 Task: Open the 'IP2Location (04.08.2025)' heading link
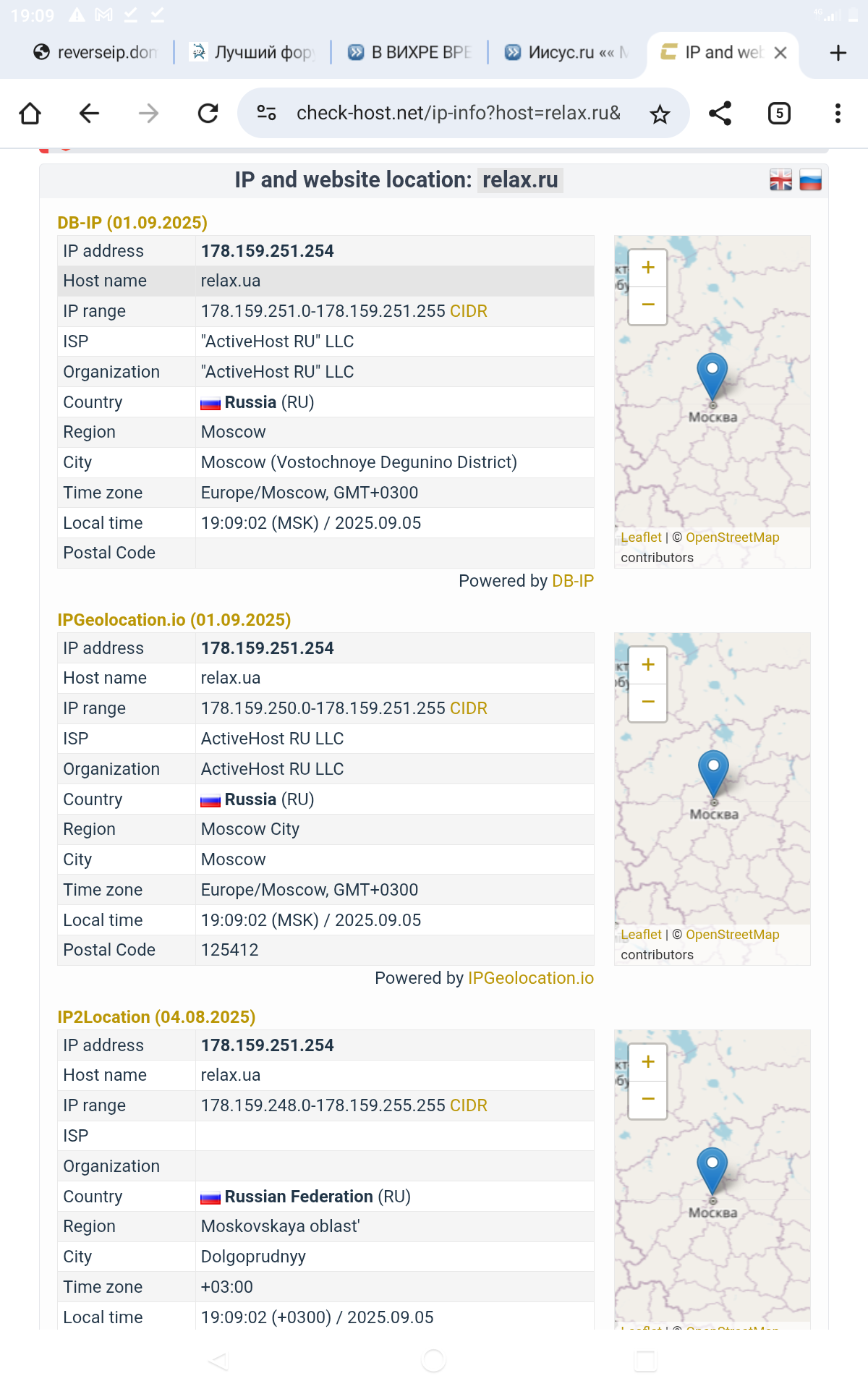pos(156,1017)
